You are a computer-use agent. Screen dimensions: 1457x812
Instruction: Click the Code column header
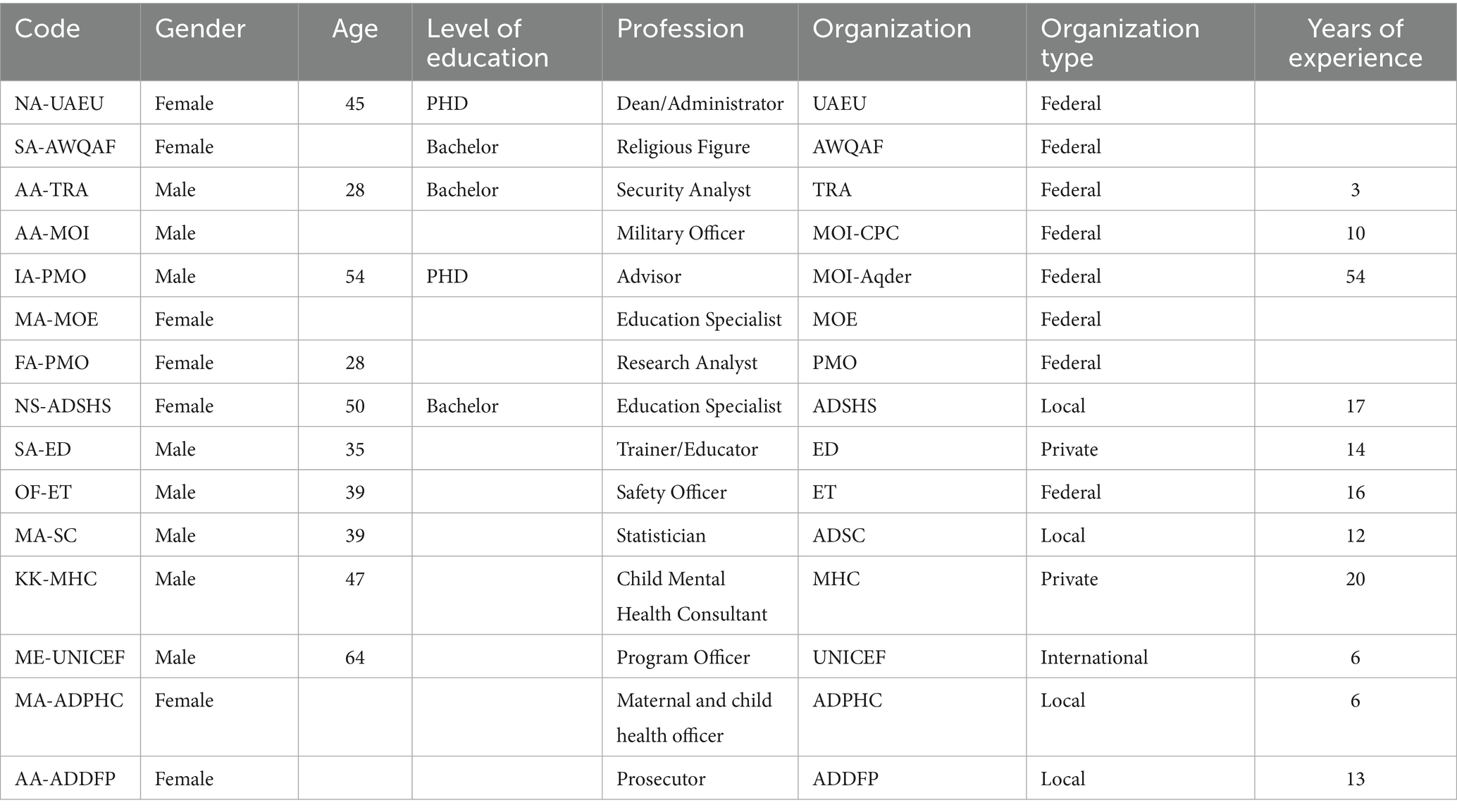point(47,29)
